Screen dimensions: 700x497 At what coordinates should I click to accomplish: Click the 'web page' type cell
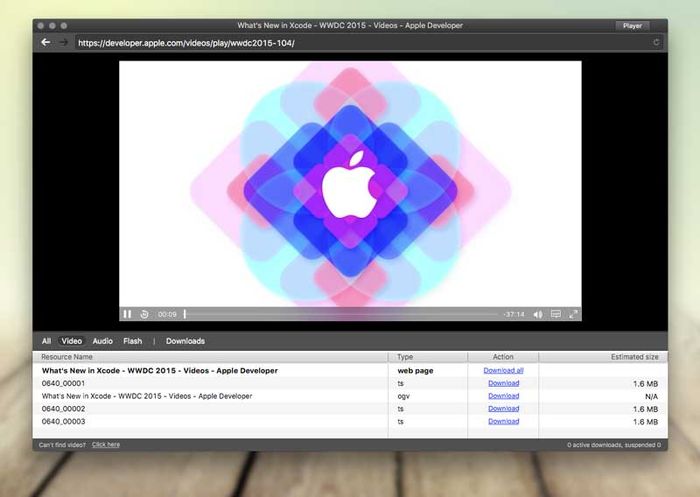tap(415, 371)
